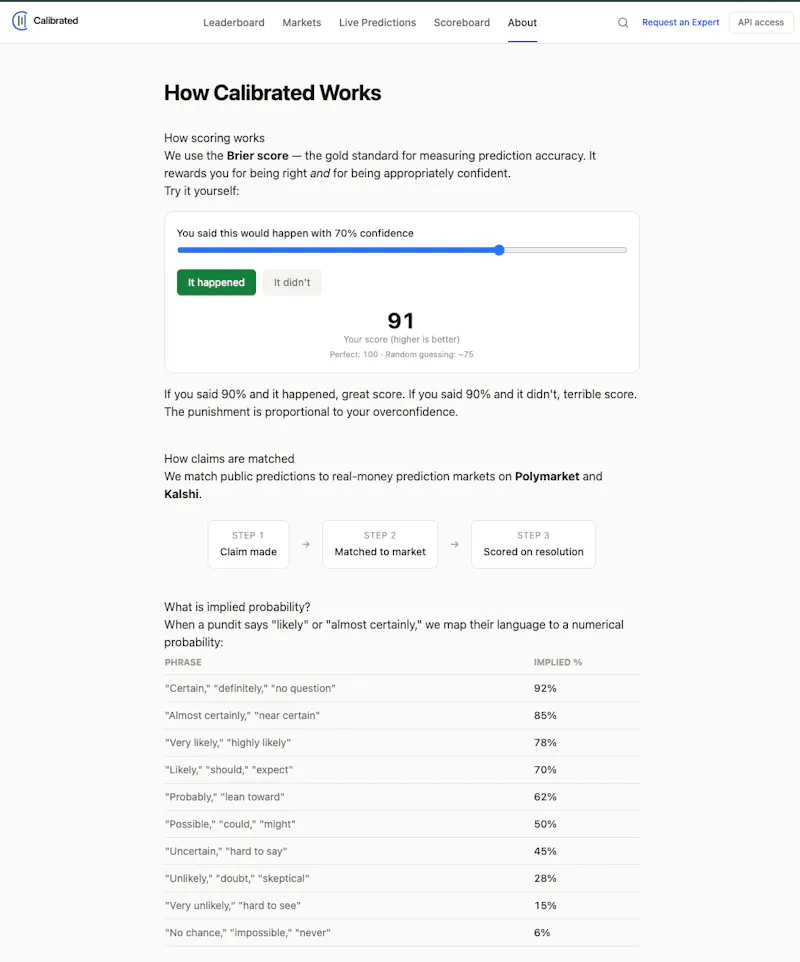Select the "It happened" outcome
Image resolution: width=800 pixels, height=962 pixels.
click(x=217, y=282)
